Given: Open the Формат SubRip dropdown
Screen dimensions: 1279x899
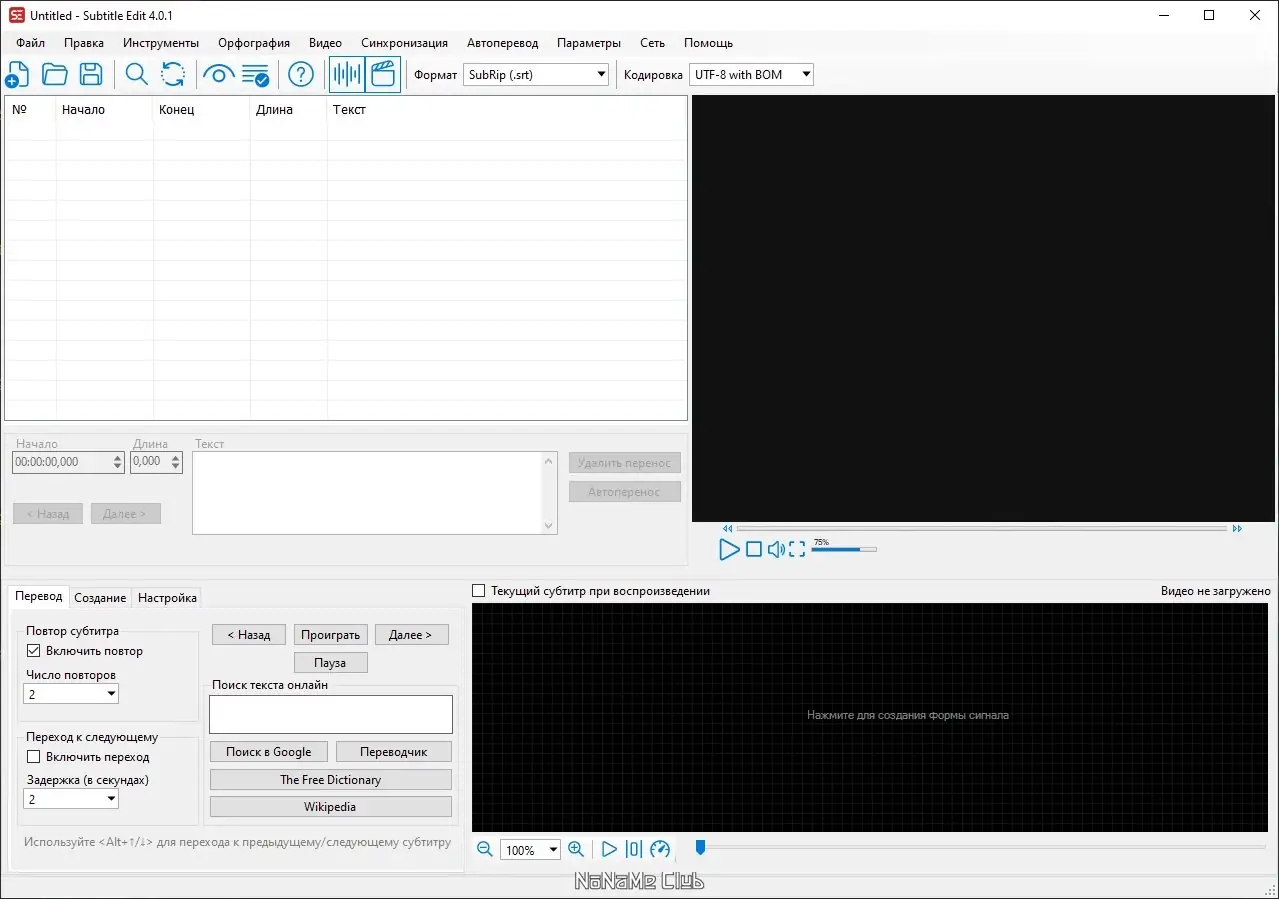Looking at the screenshot, I should 536,74.
